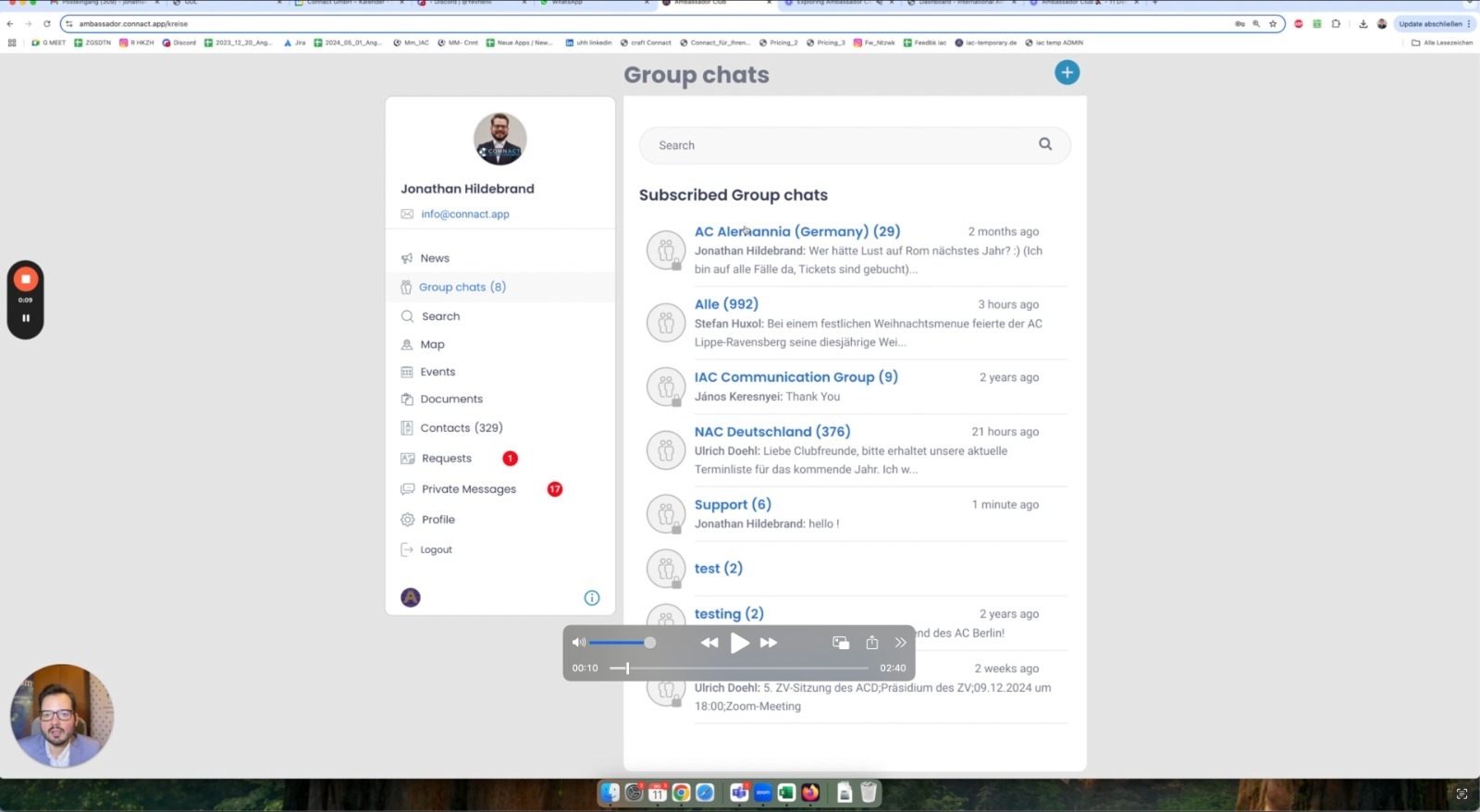Fast-forward the video in the player overlay
This screenshot has height=812, width=1480.
tap(769, 643)
